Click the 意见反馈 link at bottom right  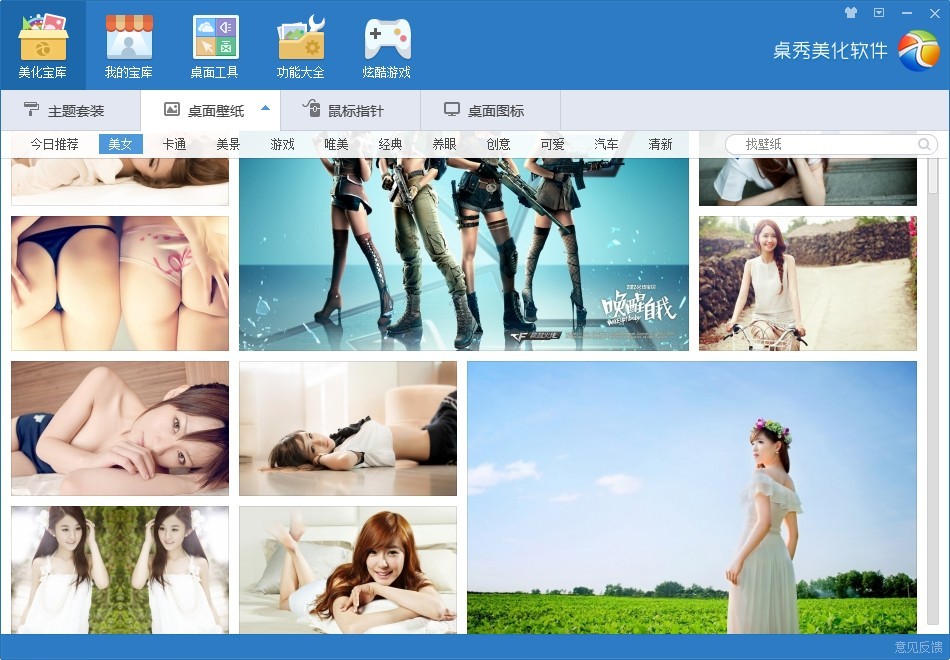point(918,647)
